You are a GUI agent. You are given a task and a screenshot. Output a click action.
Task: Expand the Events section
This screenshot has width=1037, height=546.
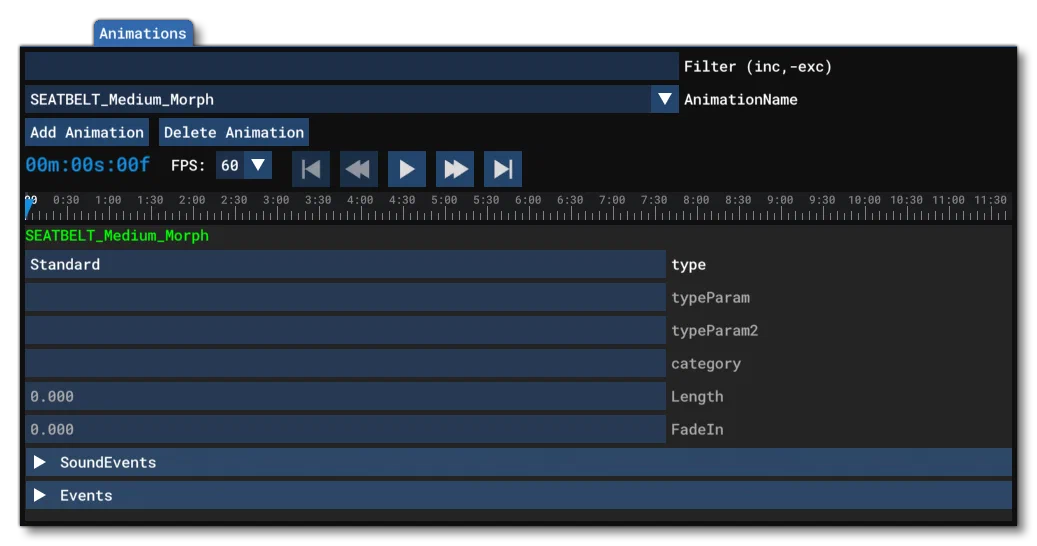(x=518, y=495)
